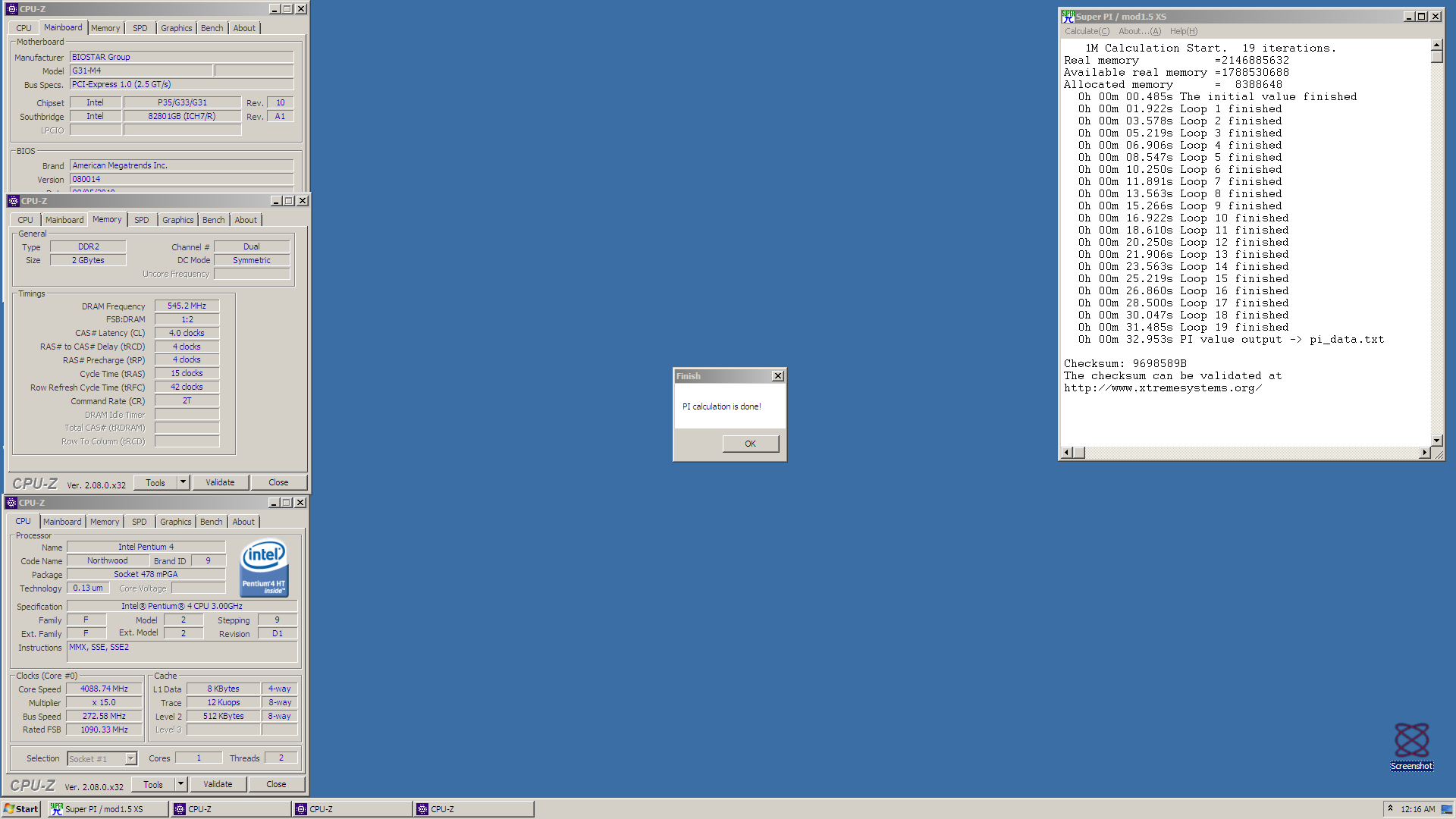This screenshot has width=1456, height=819.
Task: Select Mainboard tab in the middle Memory window
Action: click(x=64, y=220)
